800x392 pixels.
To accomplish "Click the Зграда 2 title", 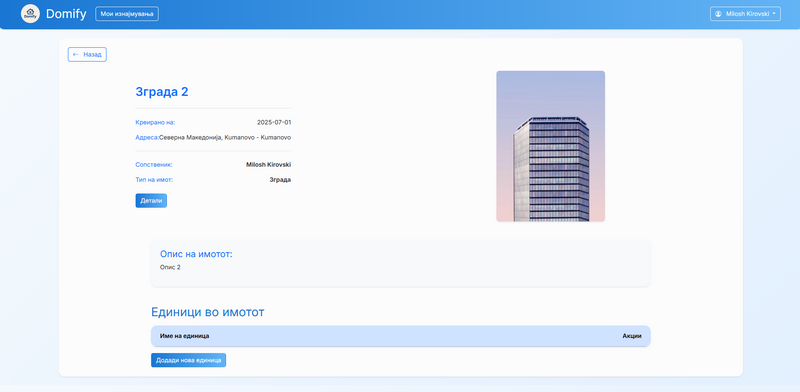I will coord(162,92).
